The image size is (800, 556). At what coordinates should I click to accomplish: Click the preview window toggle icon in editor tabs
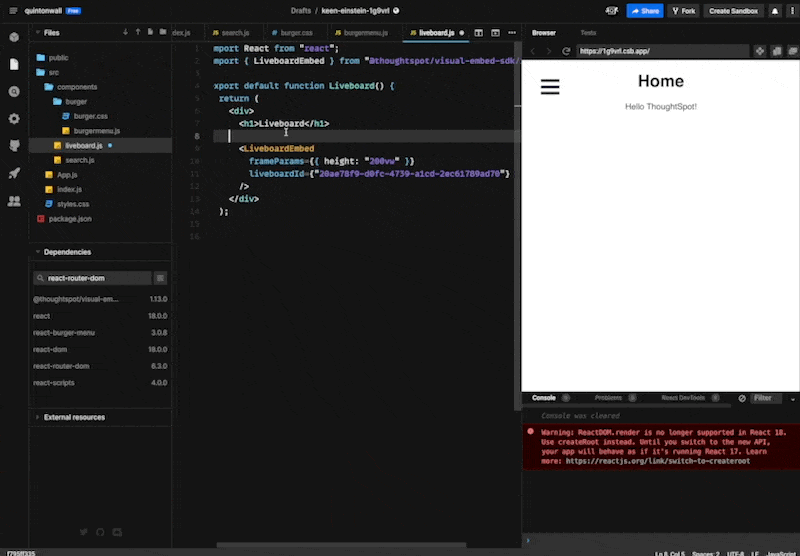(x=495, y=33)
